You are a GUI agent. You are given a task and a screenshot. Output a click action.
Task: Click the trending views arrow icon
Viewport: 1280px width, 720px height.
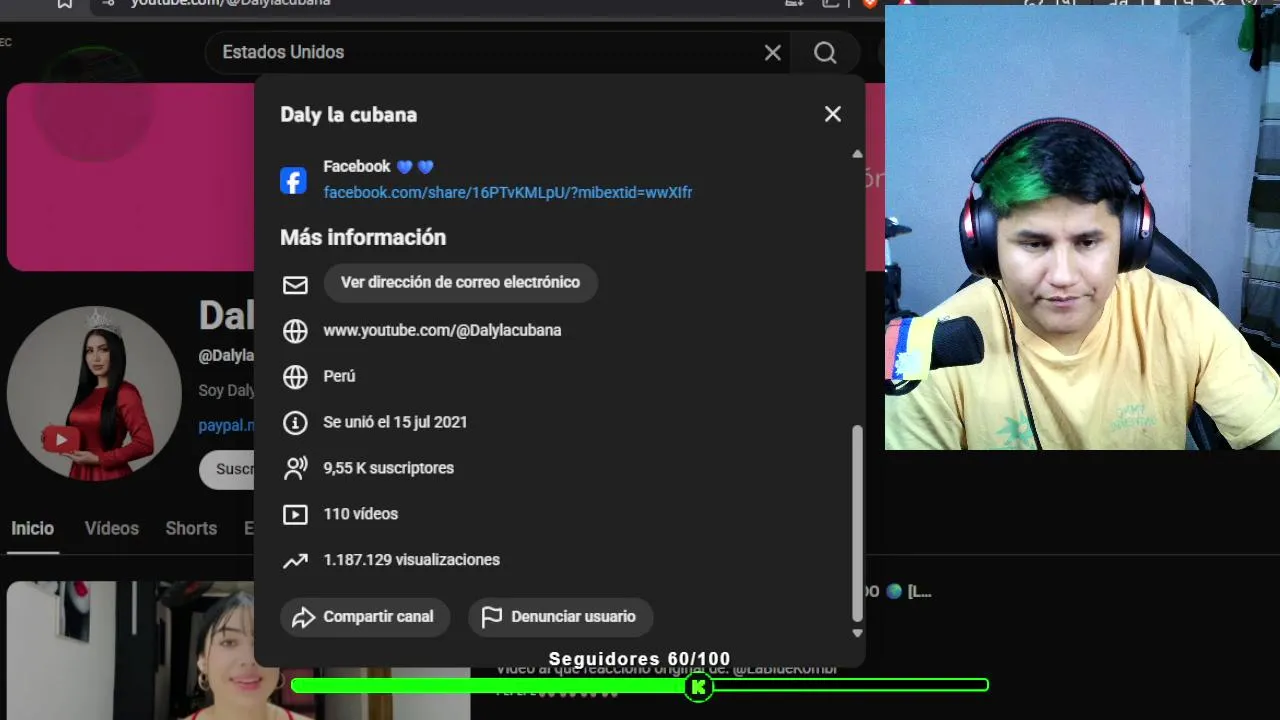(295, 561)
